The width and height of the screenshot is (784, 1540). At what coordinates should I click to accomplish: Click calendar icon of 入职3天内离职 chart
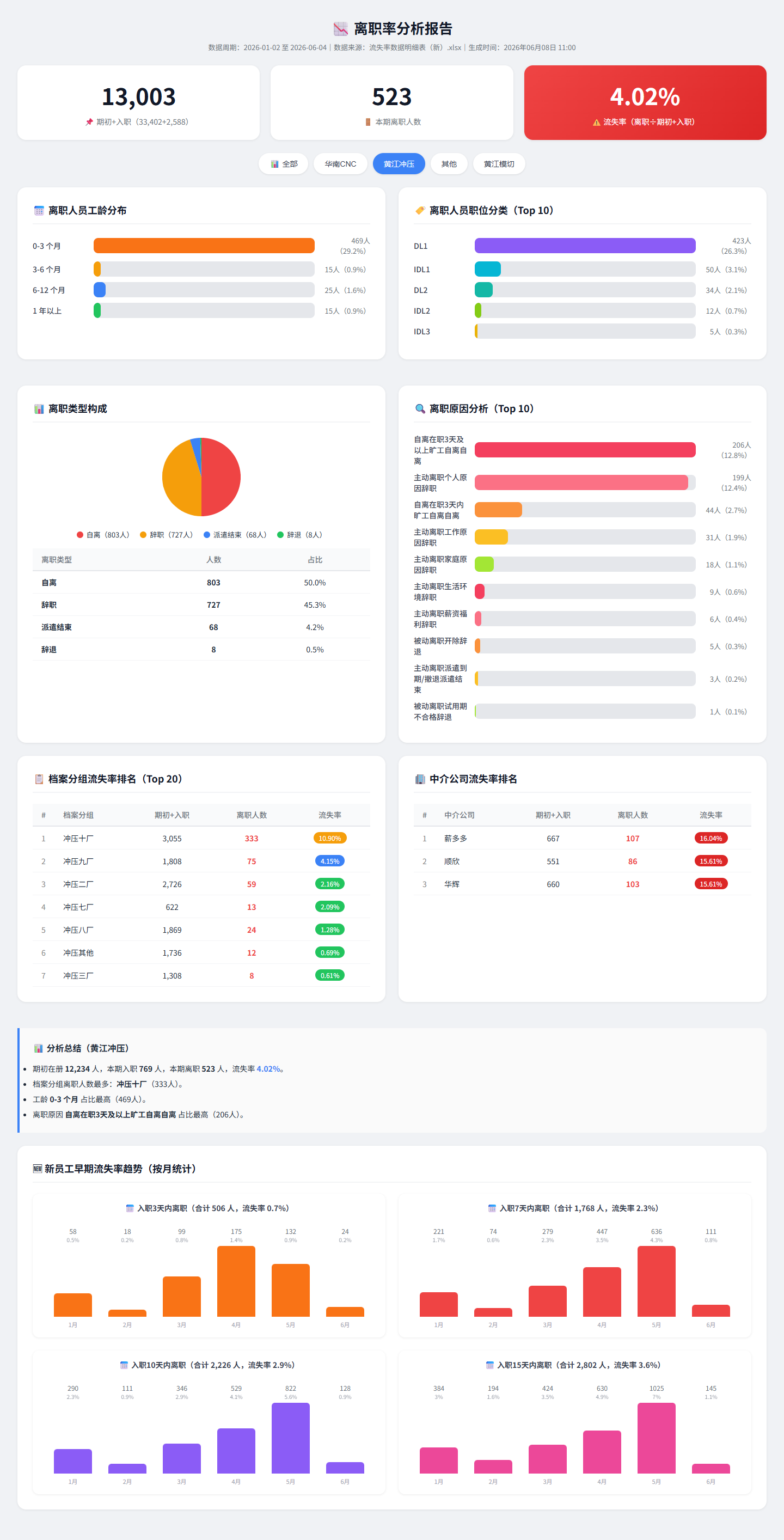pyautogui.click(x=130, y=1208)
